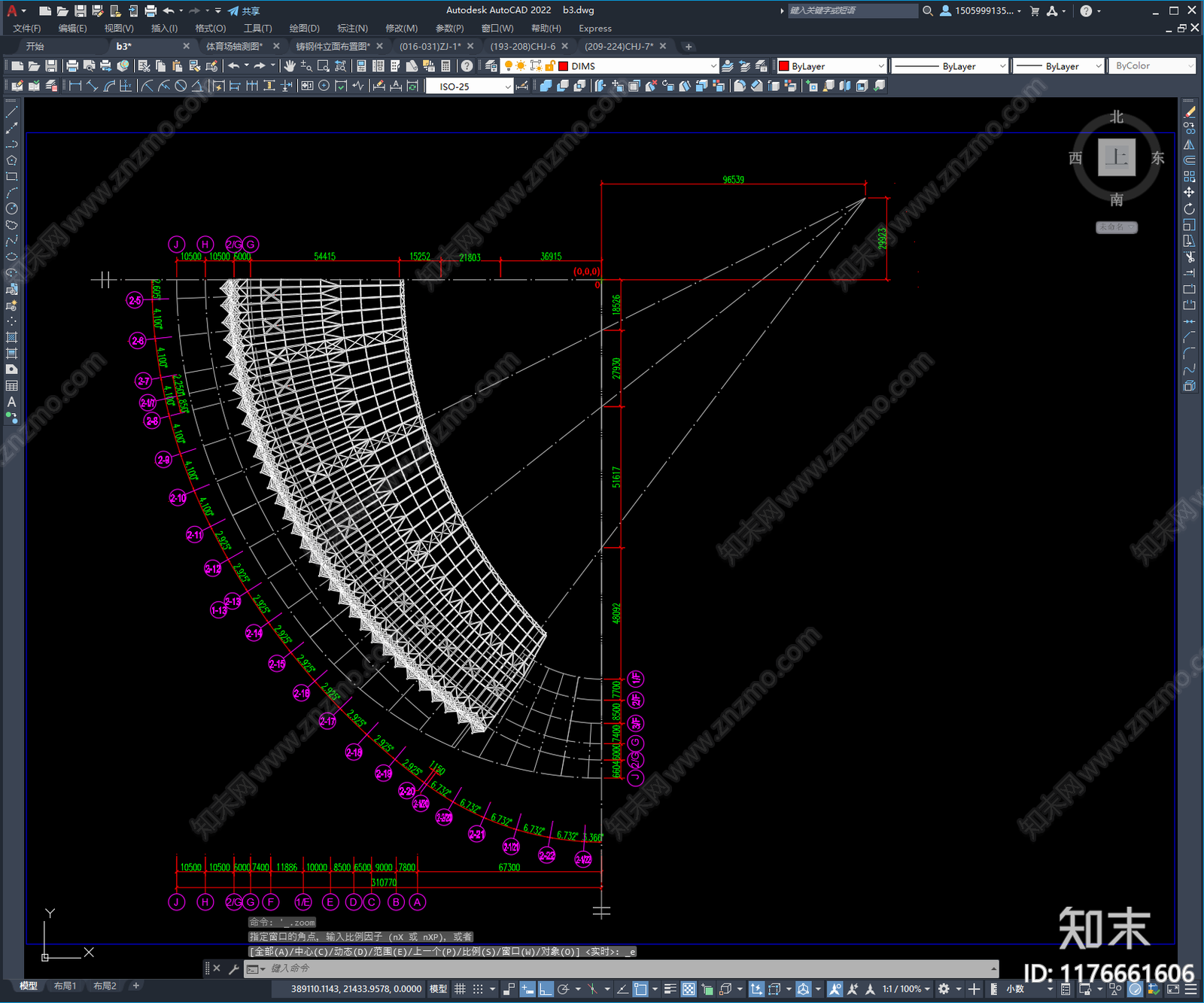
Task: Toggle object snap in status bar
Action: 640,989
